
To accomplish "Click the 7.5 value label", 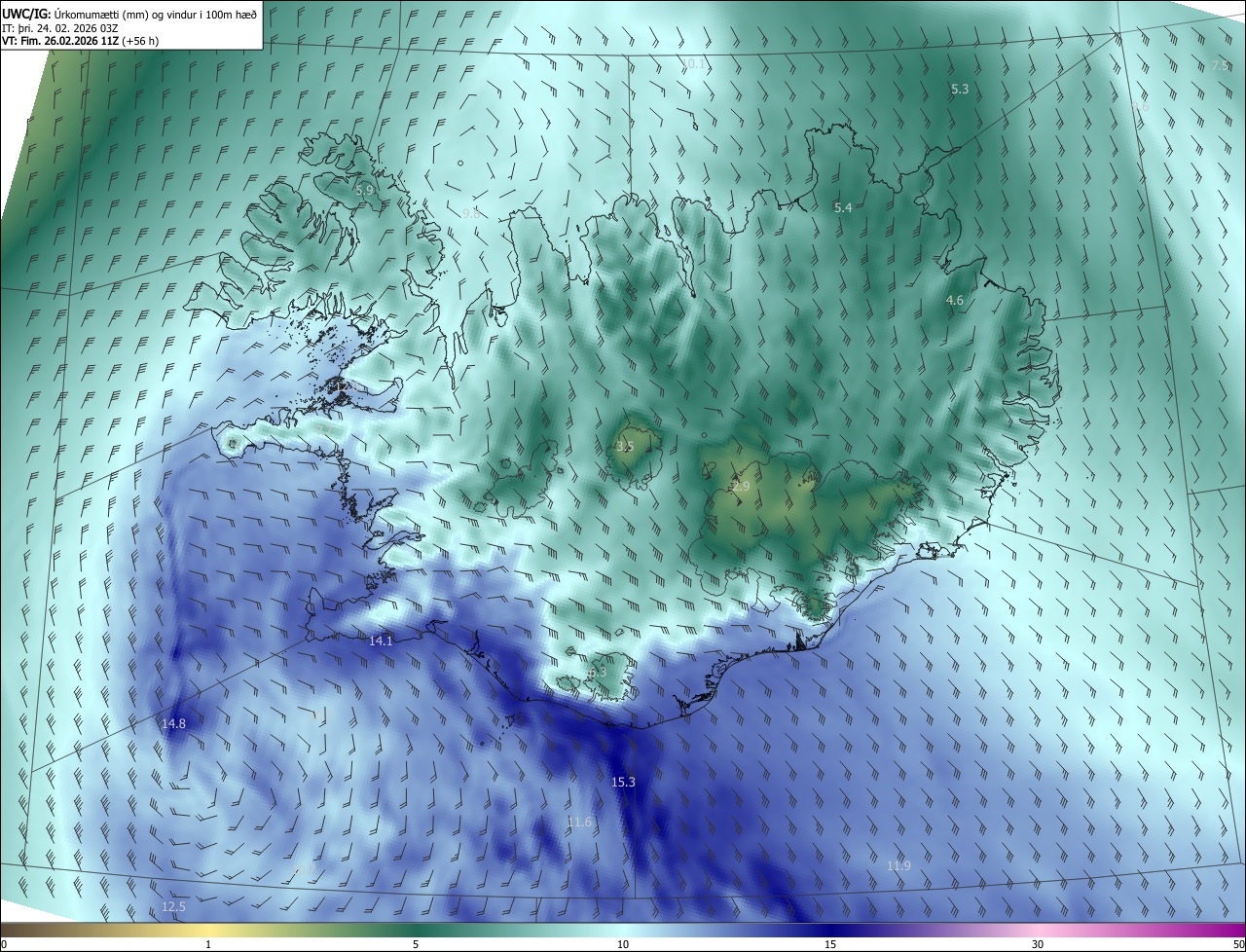I will 1221,65.
